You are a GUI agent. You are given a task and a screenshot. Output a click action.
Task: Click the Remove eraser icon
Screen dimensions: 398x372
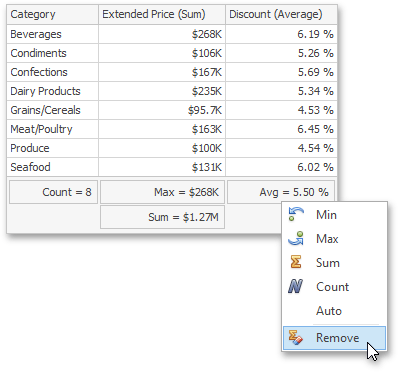tap(295, 338)
